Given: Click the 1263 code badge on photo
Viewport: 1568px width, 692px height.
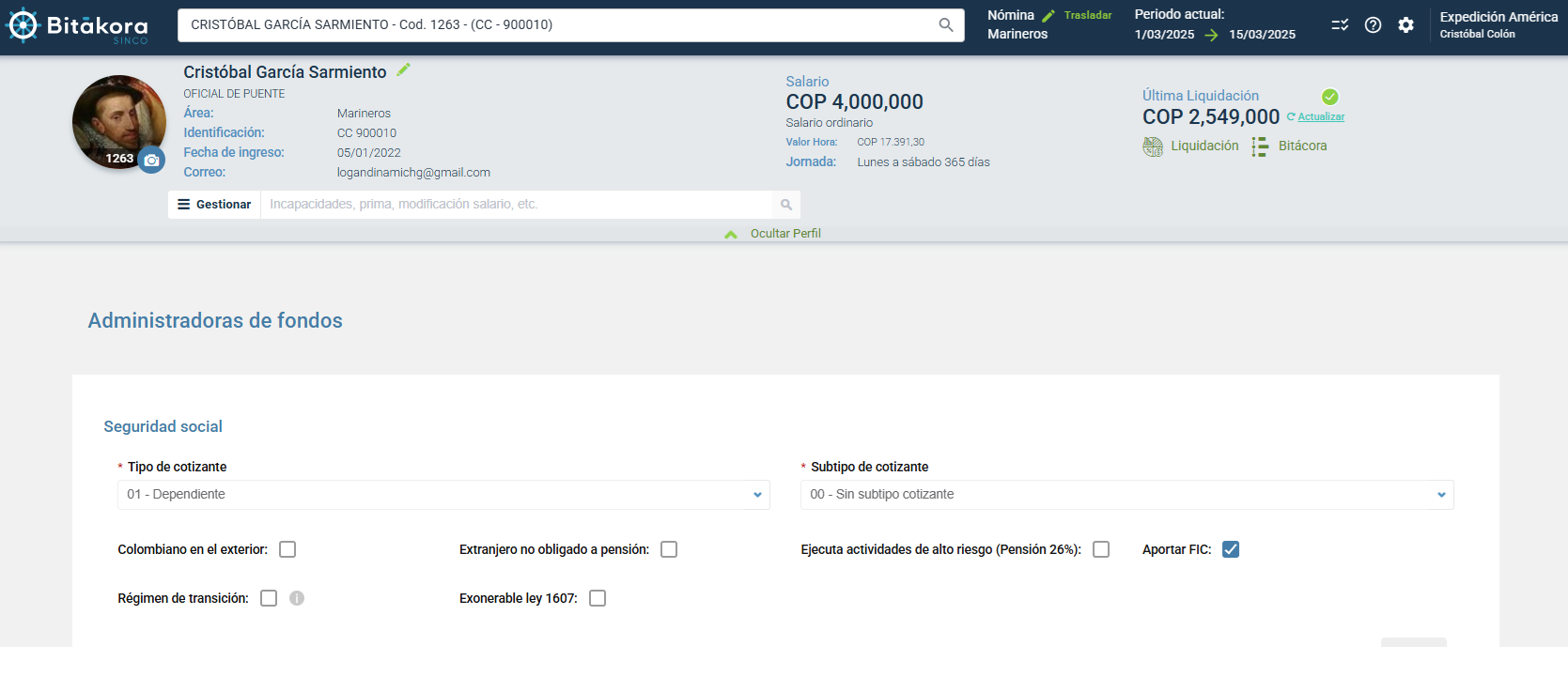Looking at the screenshot, I should [119, 159].
